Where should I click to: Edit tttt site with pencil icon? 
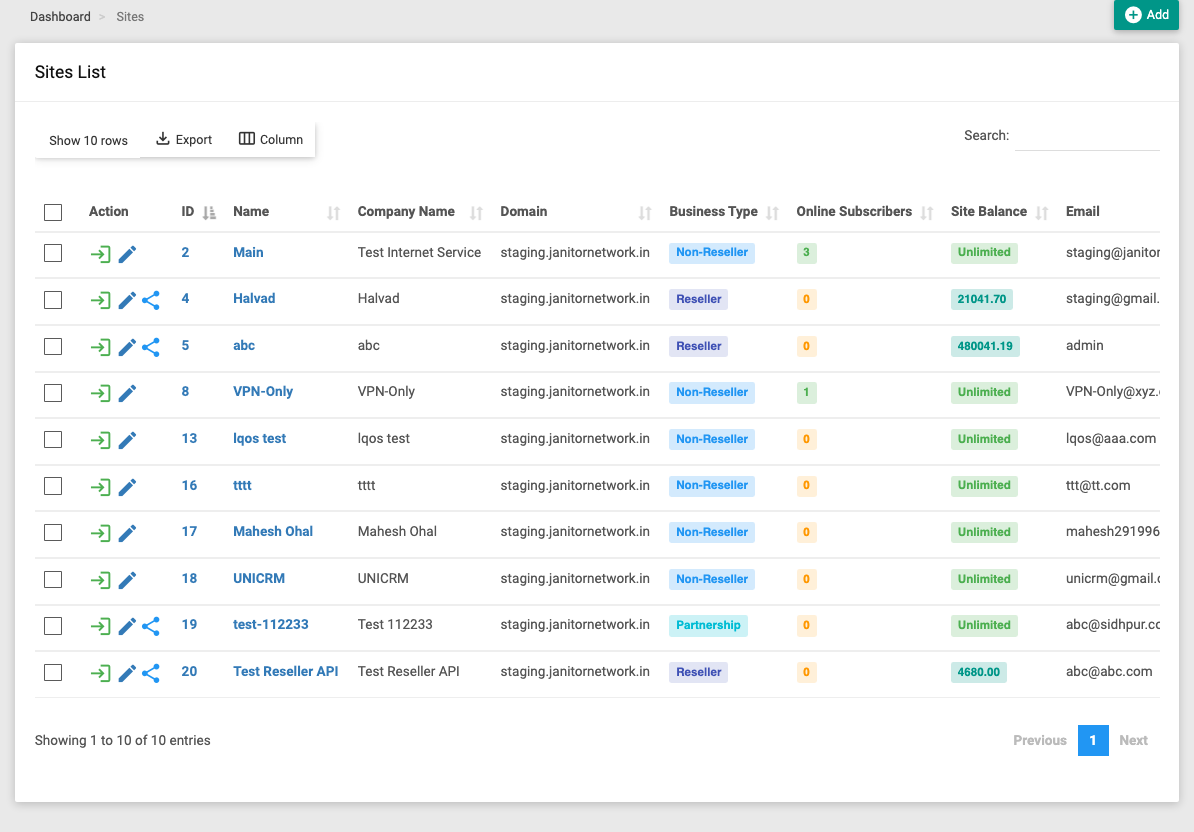pyautogui.click(x=127, y=486)
